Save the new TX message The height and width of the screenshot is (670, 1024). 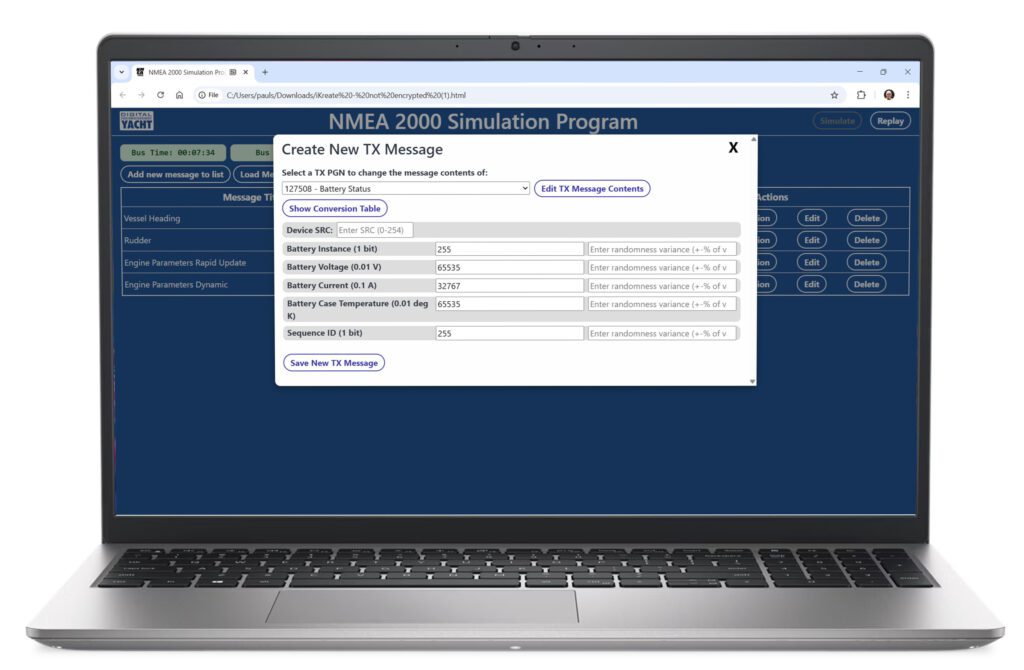tap(334, 363)
